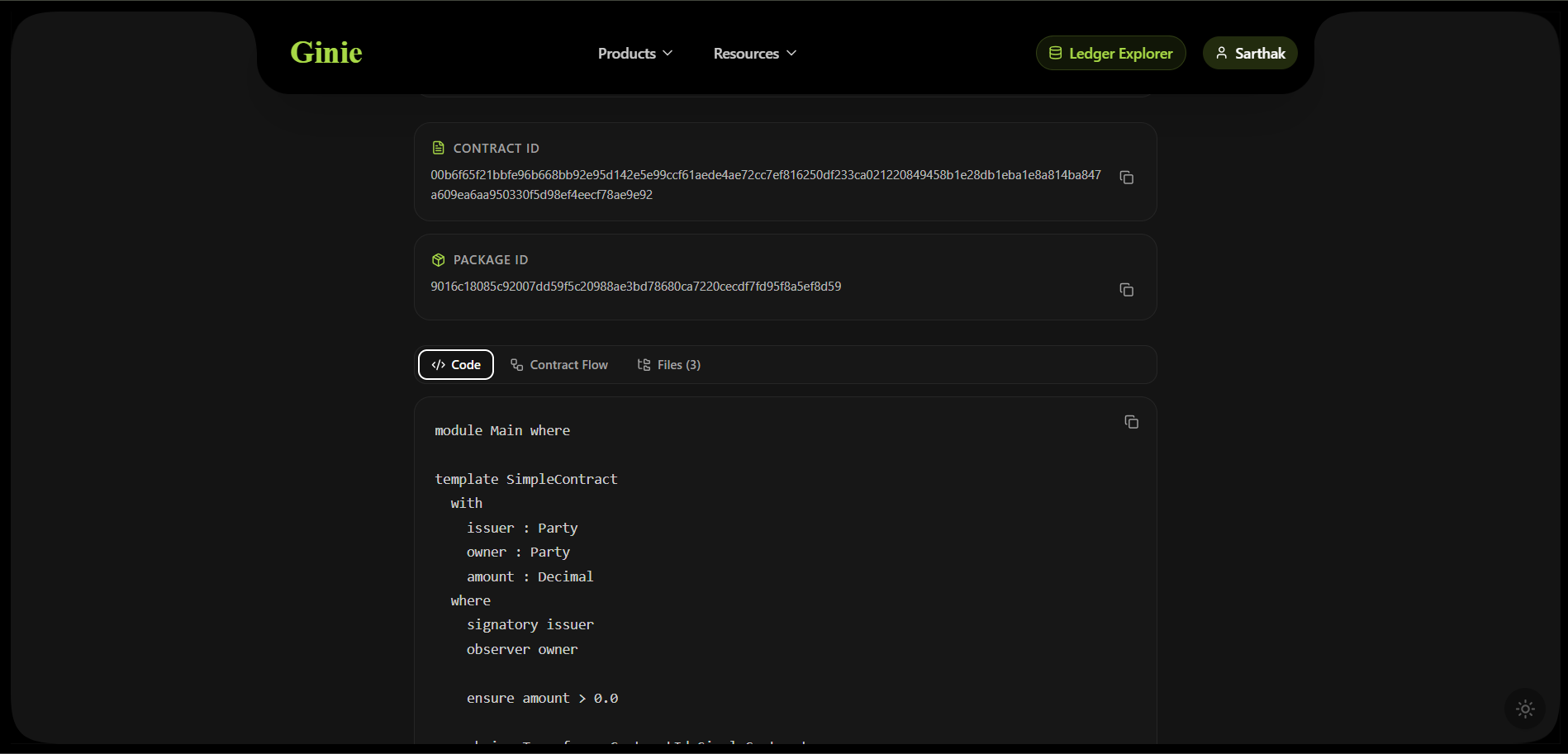Click the 'observer owner' line

coord(522,649)
